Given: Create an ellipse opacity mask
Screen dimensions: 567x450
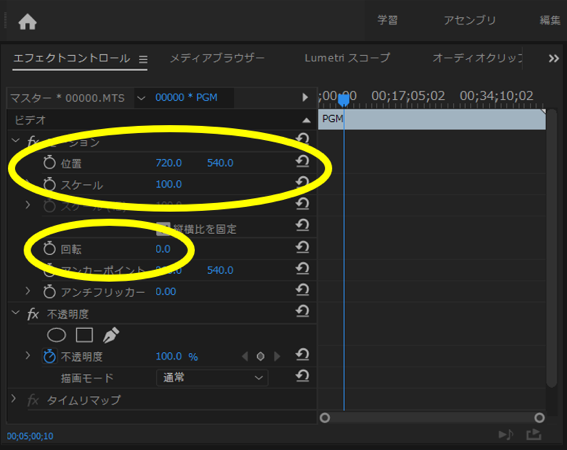Looking at the screenshot, I should [56, 335].
